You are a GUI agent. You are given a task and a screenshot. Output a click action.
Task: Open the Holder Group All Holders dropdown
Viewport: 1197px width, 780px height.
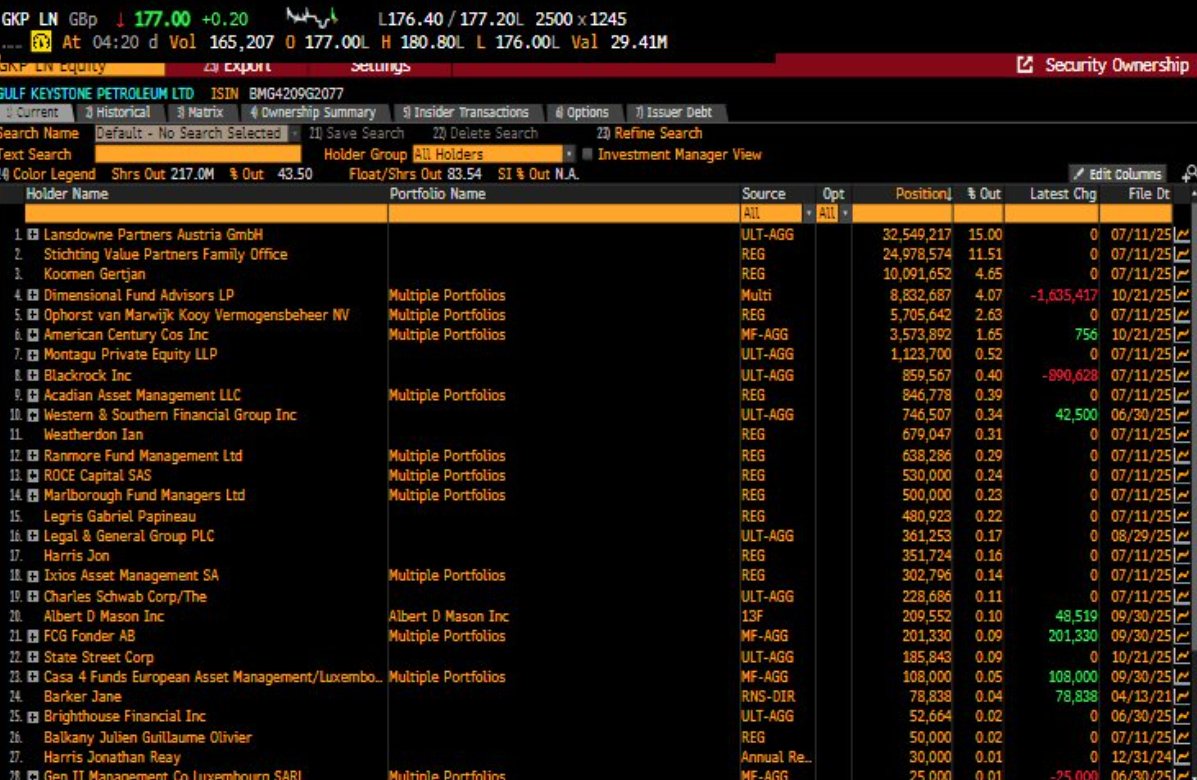(x=493, y=154)
